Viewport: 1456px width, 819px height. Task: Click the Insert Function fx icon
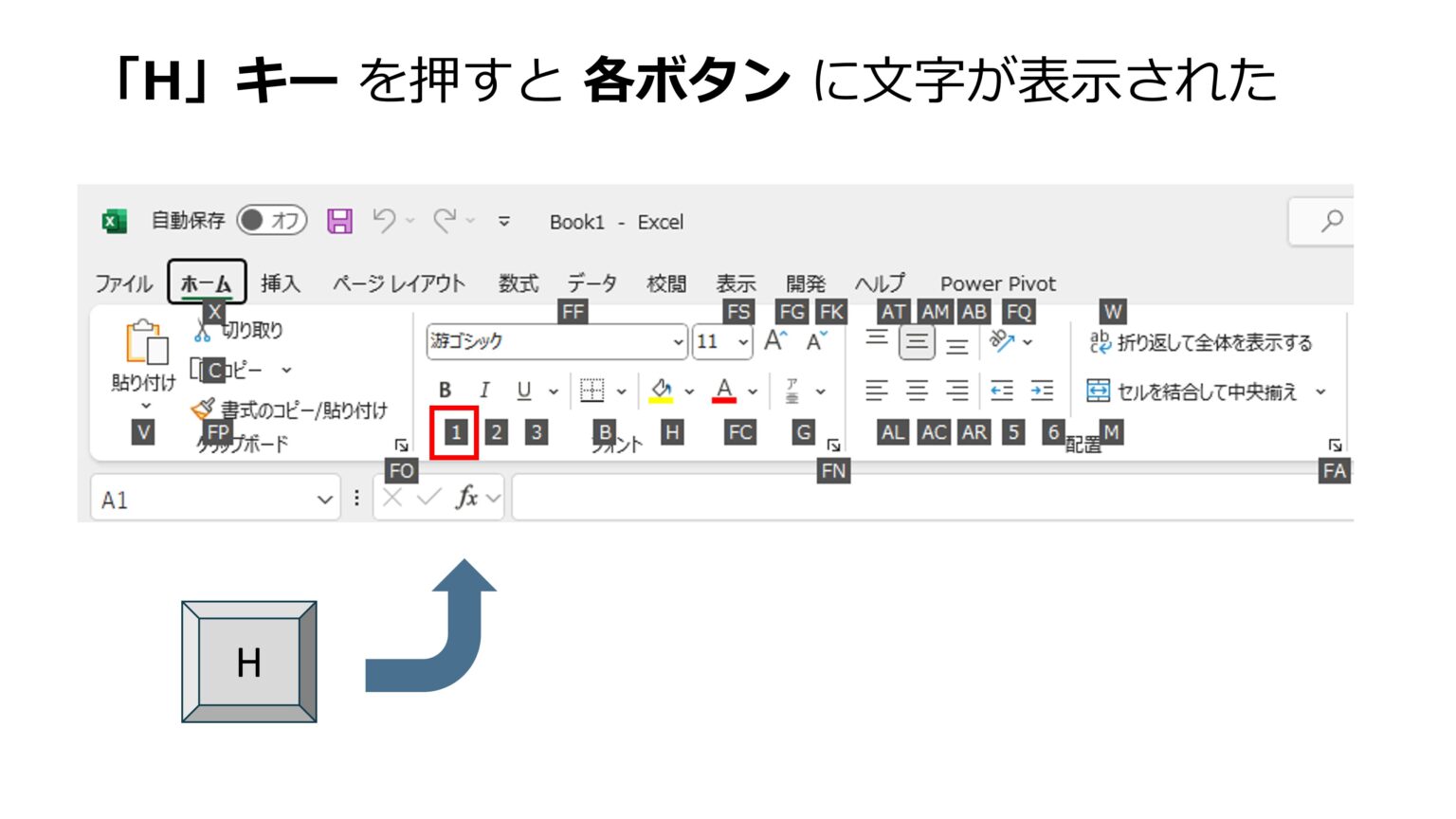pyautogui.click(x=465, y=498)
